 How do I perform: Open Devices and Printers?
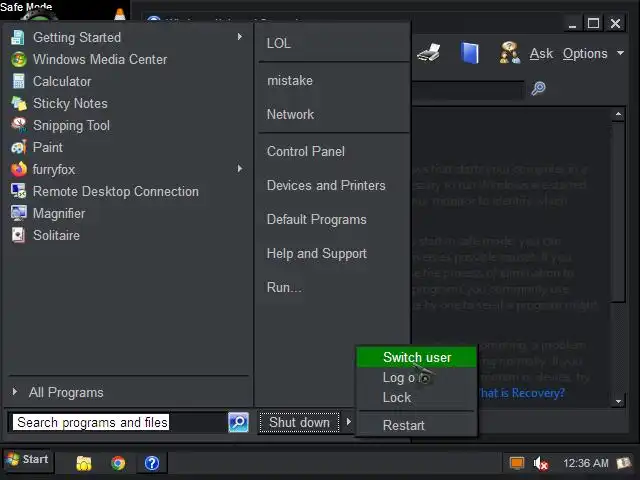coord(326,185)
